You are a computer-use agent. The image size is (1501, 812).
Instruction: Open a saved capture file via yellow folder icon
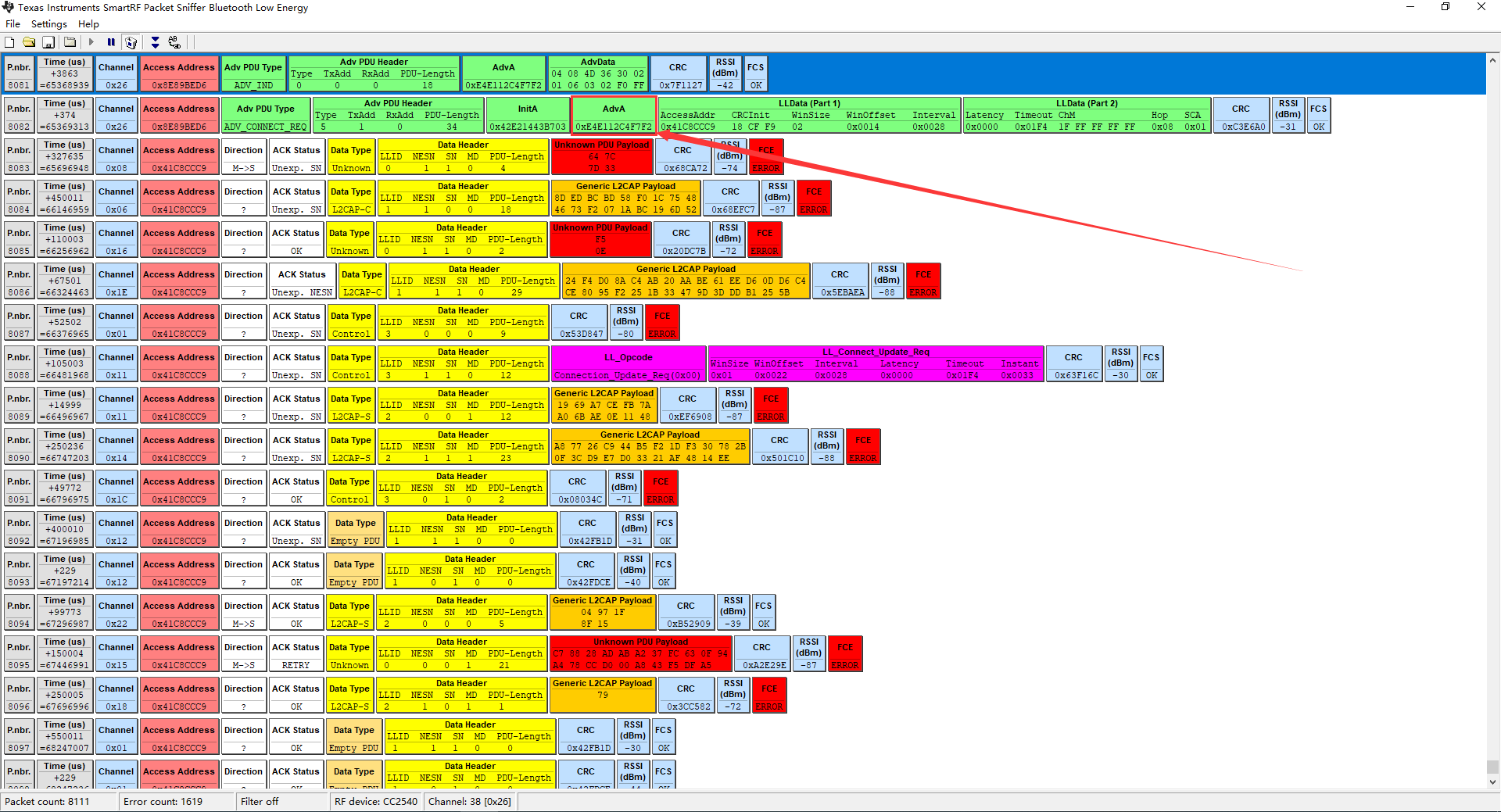29,42
